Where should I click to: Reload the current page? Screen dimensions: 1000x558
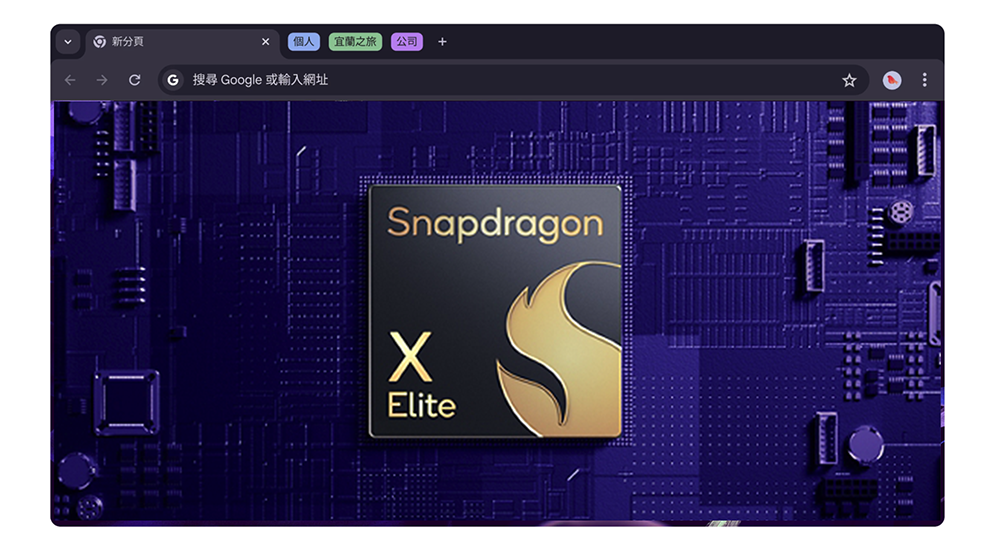pos(135,80)
